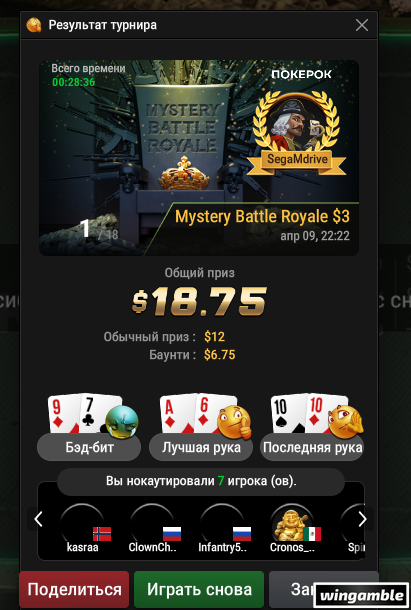411x610 pixels.
Task: Select knocked-out player kasraa avatar
Action: coord(83,524)
